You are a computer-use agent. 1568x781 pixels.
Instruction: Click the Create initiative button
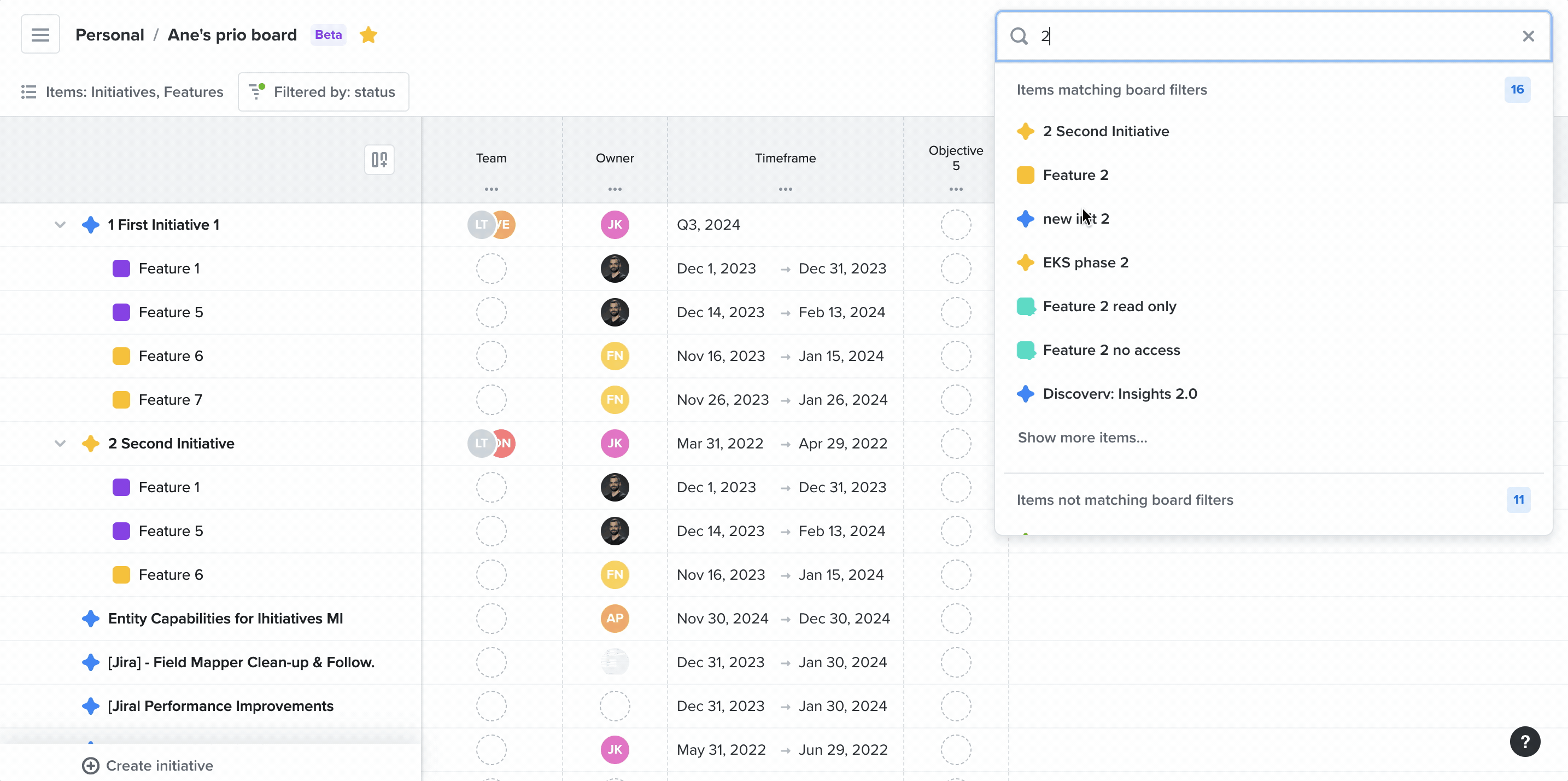pyautogui.click(x=147, y=765)
